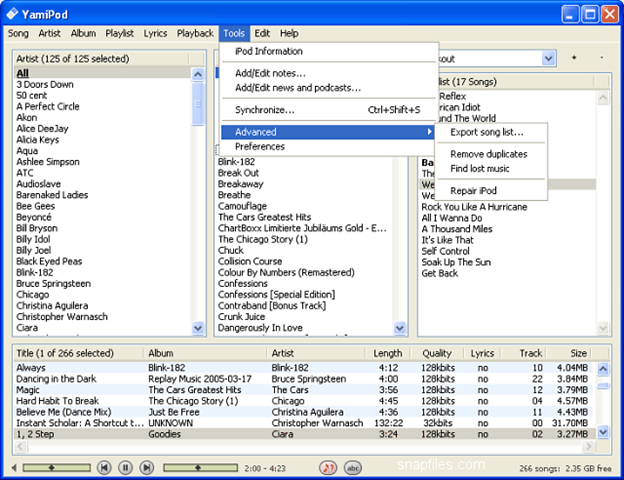
Task: Click the minus icon to remove playlist
Action: coord(601,59)
